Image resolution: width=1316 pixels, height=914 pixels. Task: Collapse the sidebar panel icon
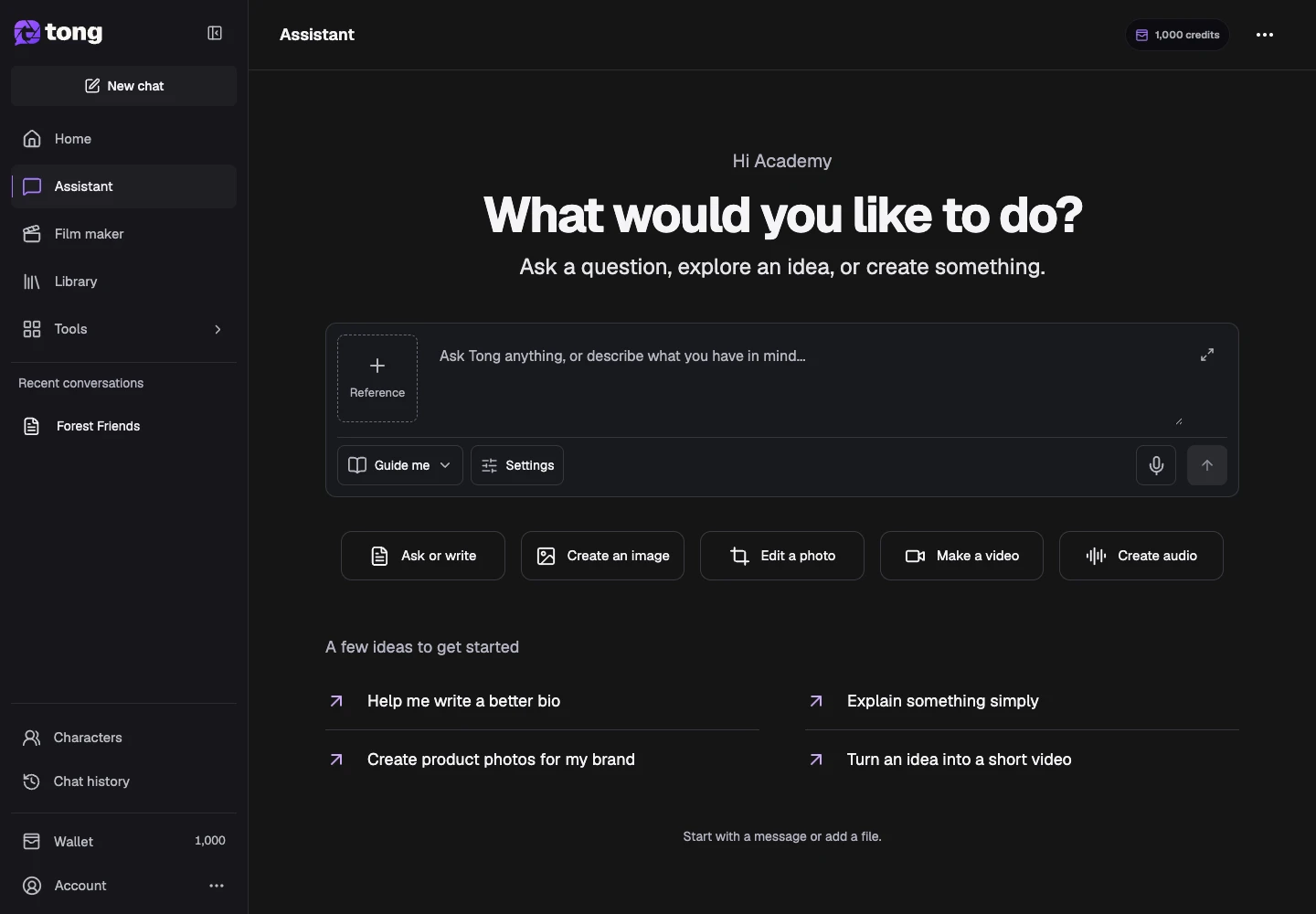click(x=215, y=33)
